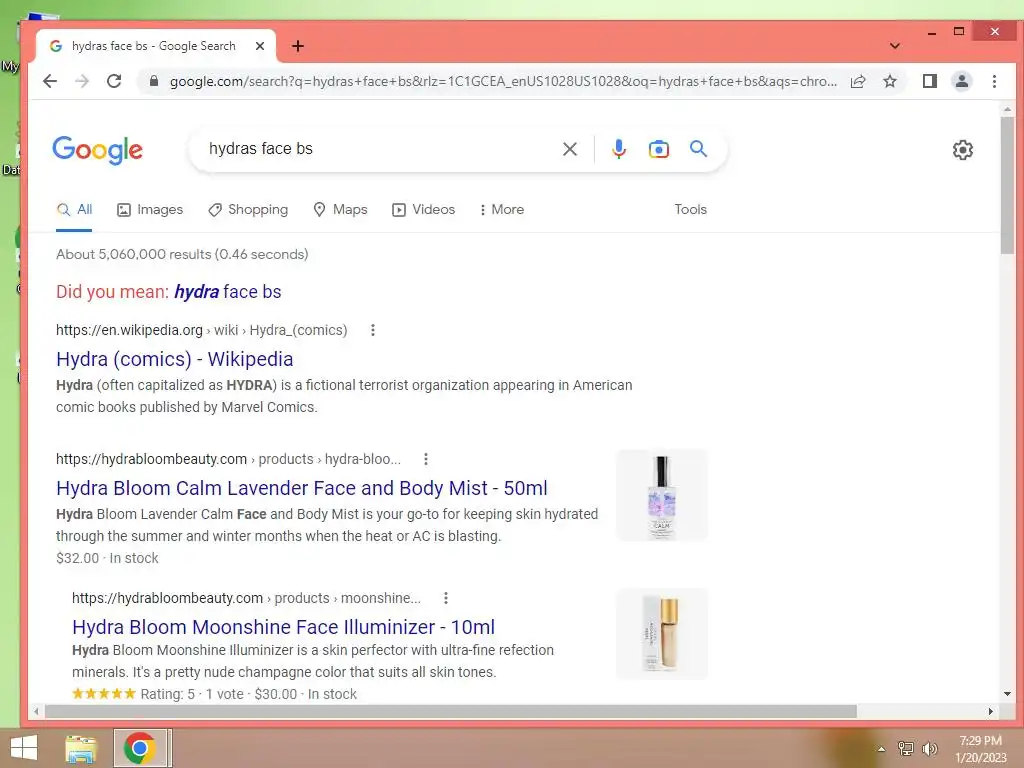Click the '$32.00 · In stock' text
This screenshot has width=1024, height=768.
[x=107, y=558]
